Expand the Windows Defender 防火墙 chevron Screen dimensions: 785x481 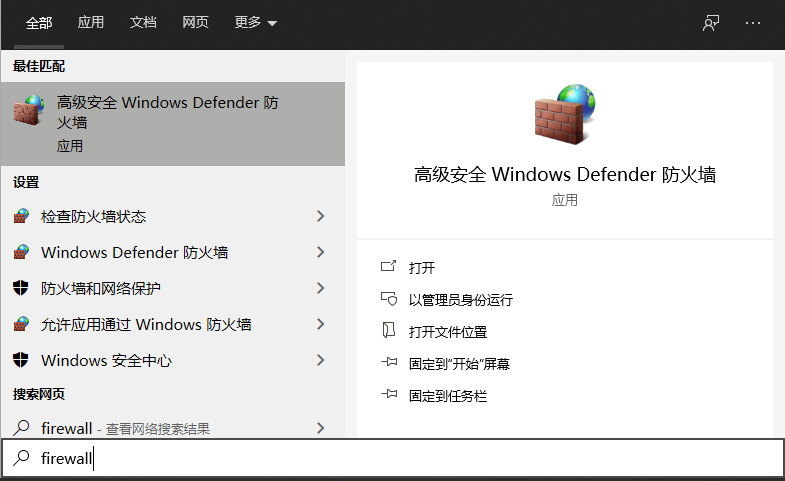(321, 252)
